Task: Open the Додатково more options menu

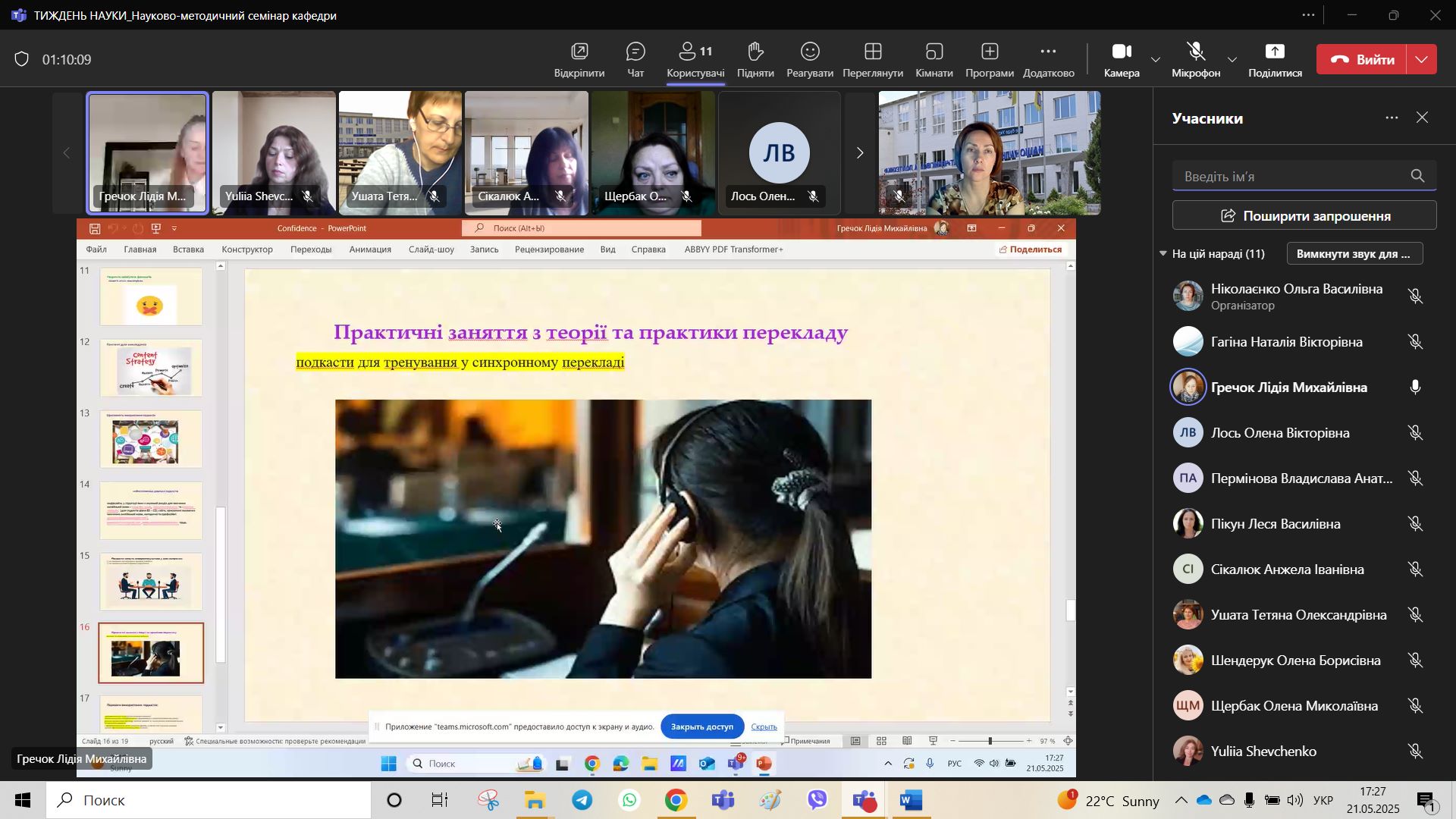Action: click(1048, 60)
